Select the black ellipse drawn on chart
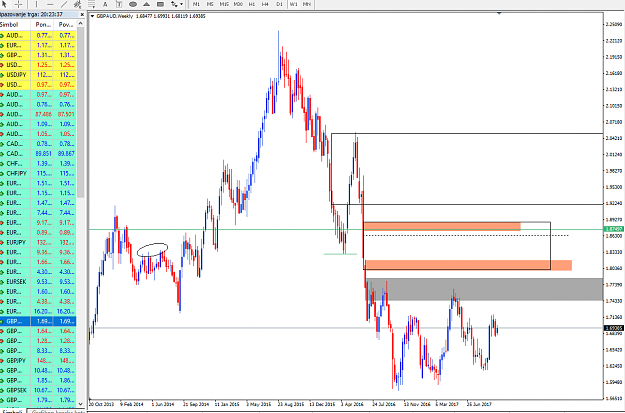 click(x=152, y=250)
